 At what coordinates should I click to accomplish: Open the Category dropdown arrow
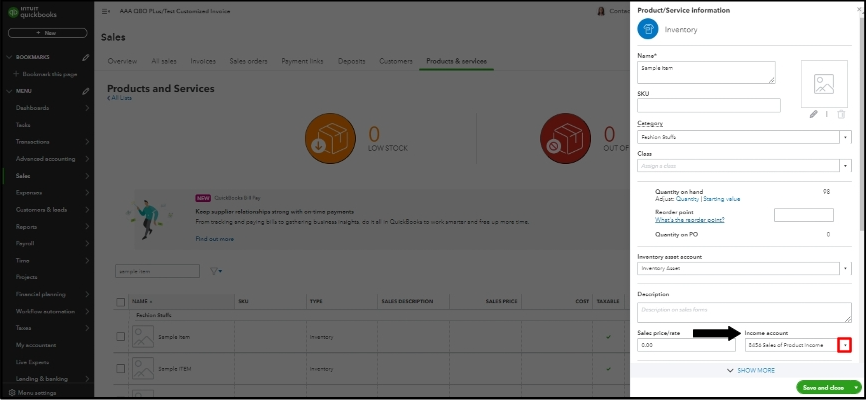[846, 137]
